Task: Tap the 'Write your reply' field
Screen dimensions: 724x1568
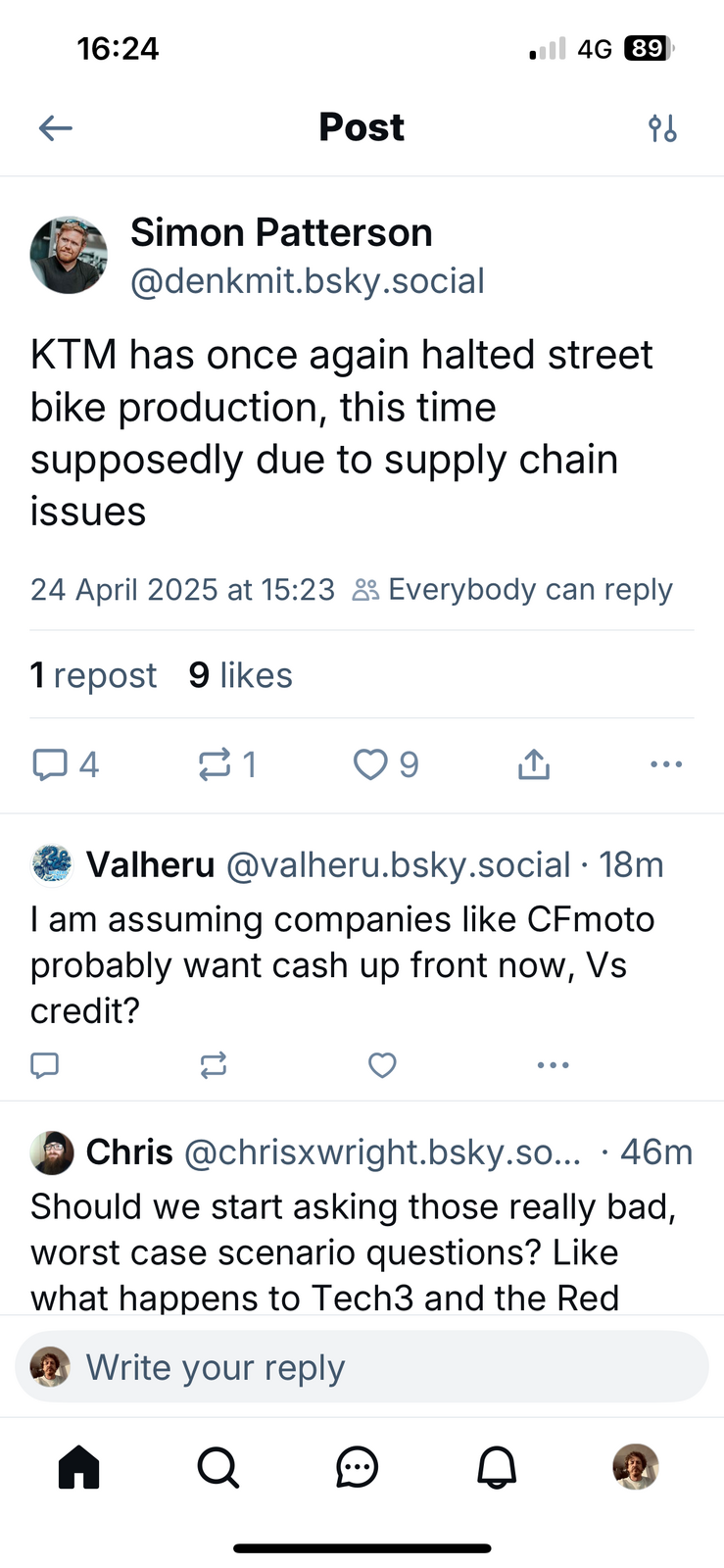Action: (362, 1367)
